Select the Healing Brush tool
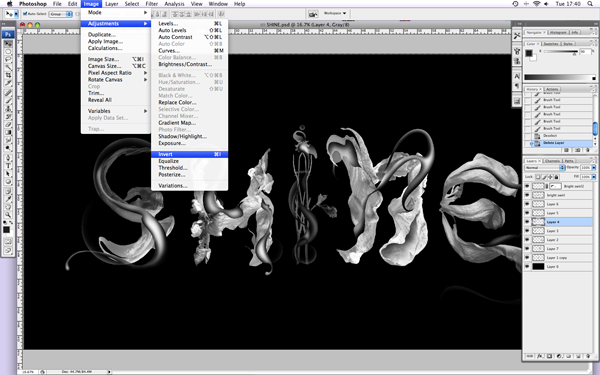 tap(8, 93)
